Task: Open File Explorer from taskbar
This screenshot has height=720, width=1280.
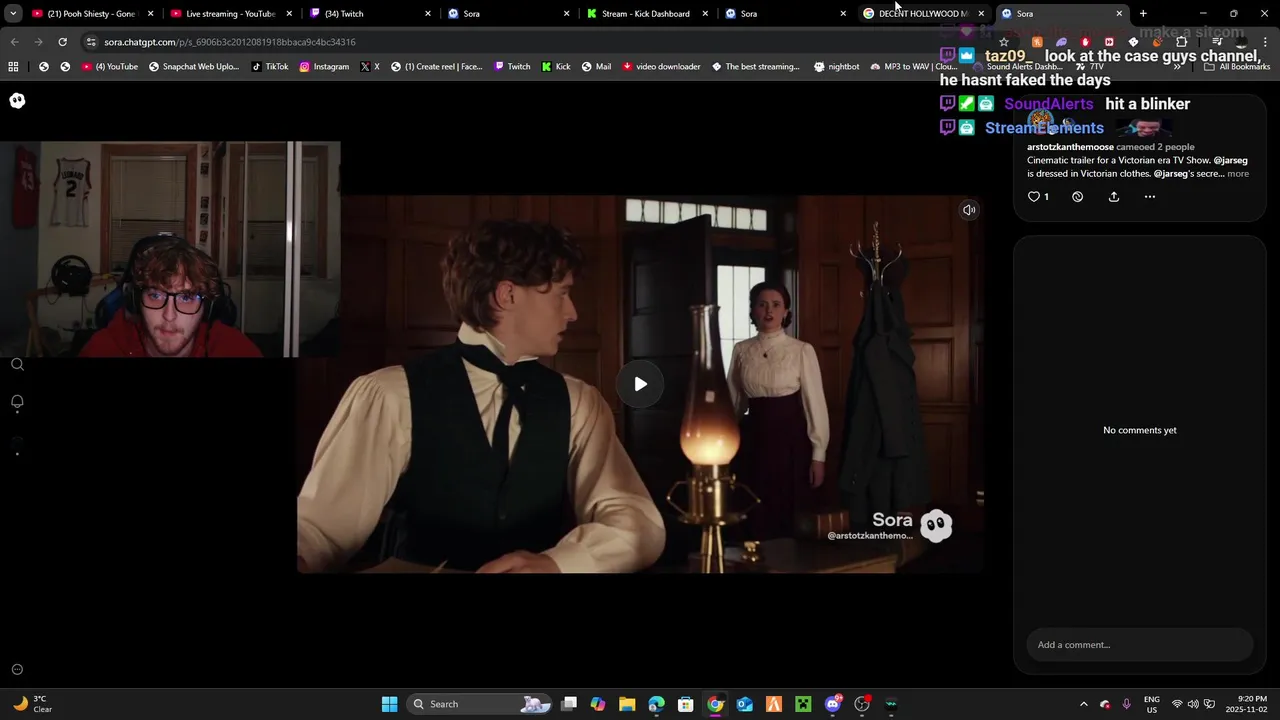Action: 627,704
